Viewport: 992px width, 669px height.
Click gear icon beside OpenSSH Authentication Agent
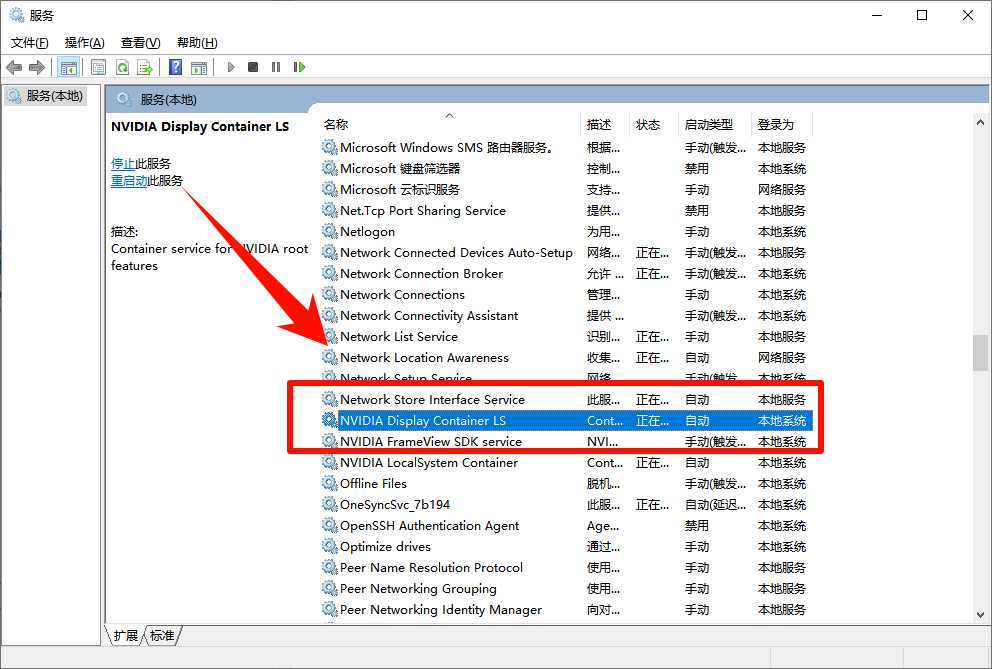[330, 524]
